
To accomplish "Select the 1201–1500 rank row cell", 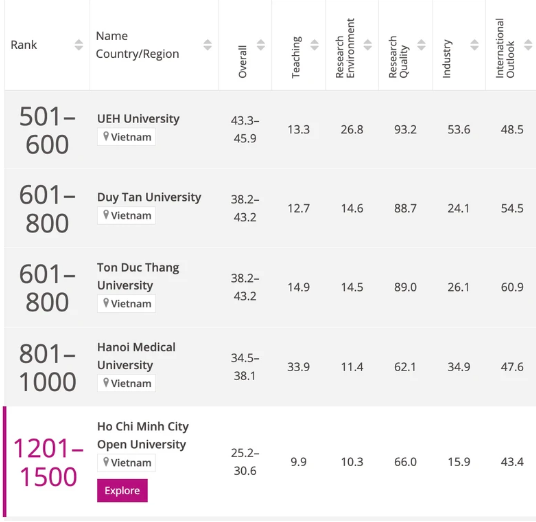I will (x=48, y=462).
